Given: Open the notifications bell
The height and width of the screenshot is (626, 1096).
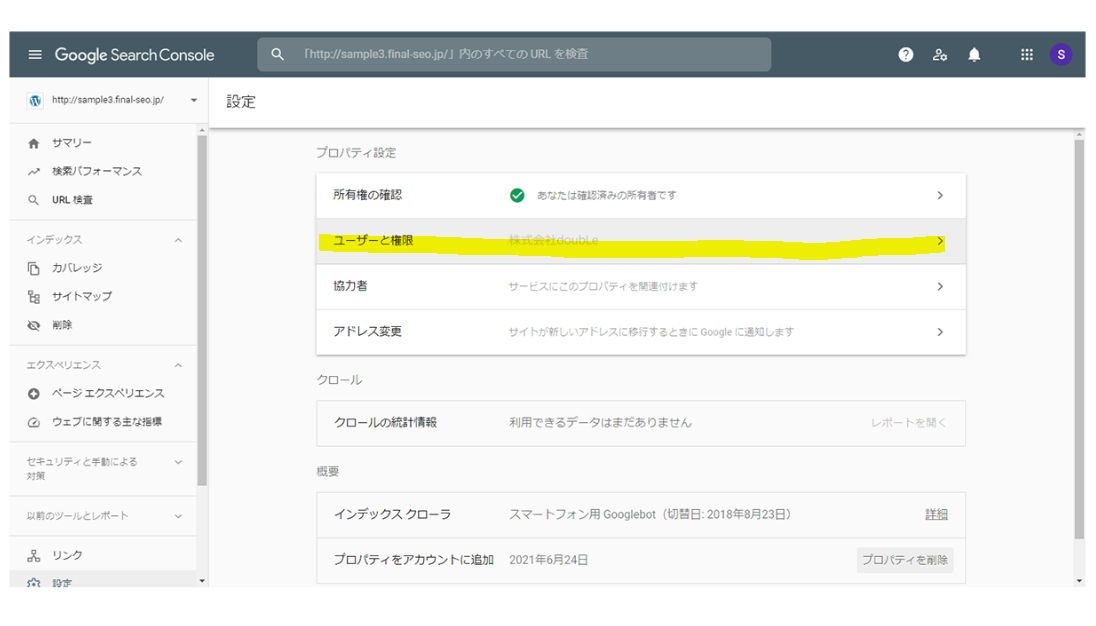Looking at the screenshot, I should [974, 55].
